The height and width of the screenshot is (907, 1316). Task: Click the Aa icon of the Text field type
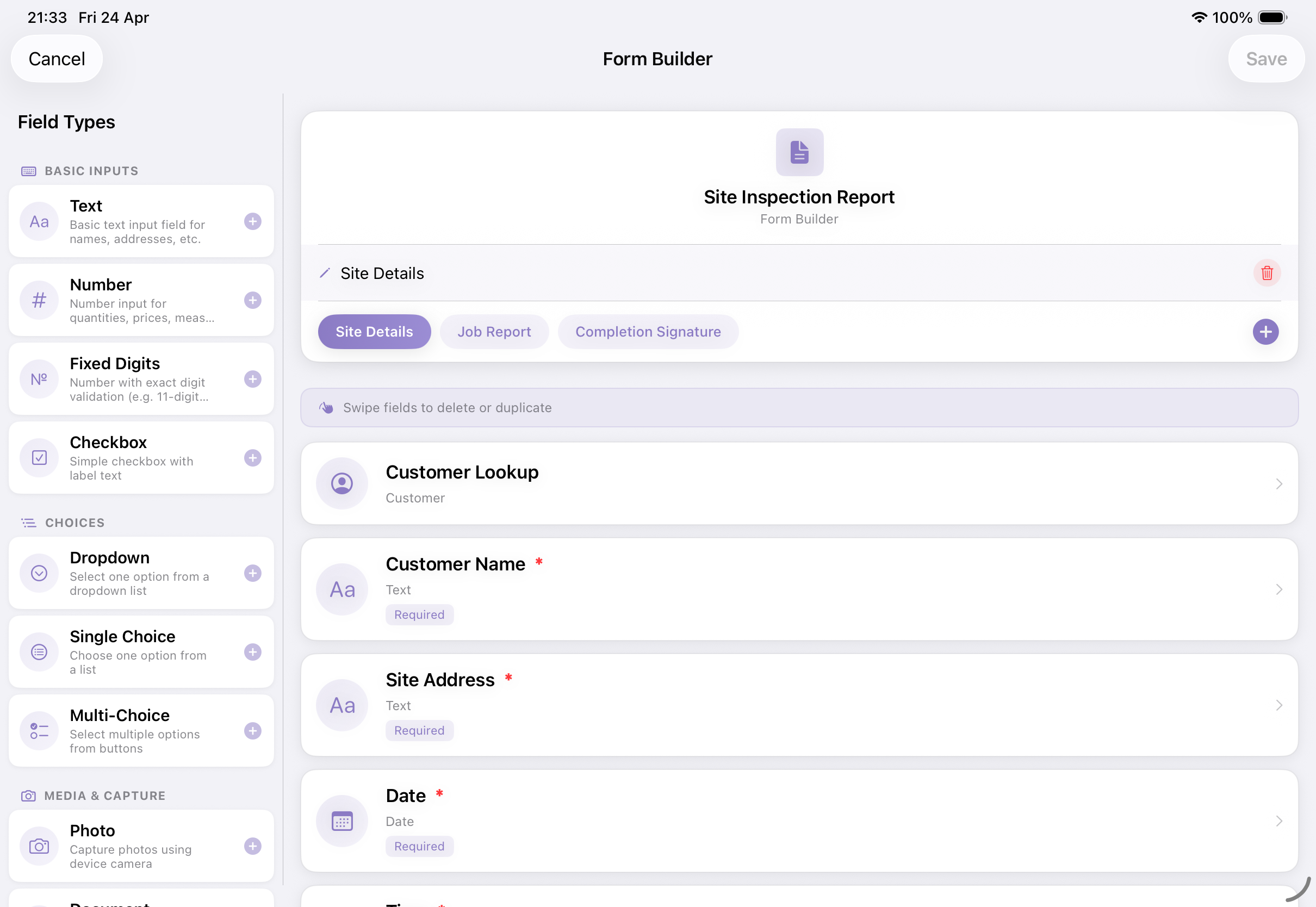tap(39, 222)
